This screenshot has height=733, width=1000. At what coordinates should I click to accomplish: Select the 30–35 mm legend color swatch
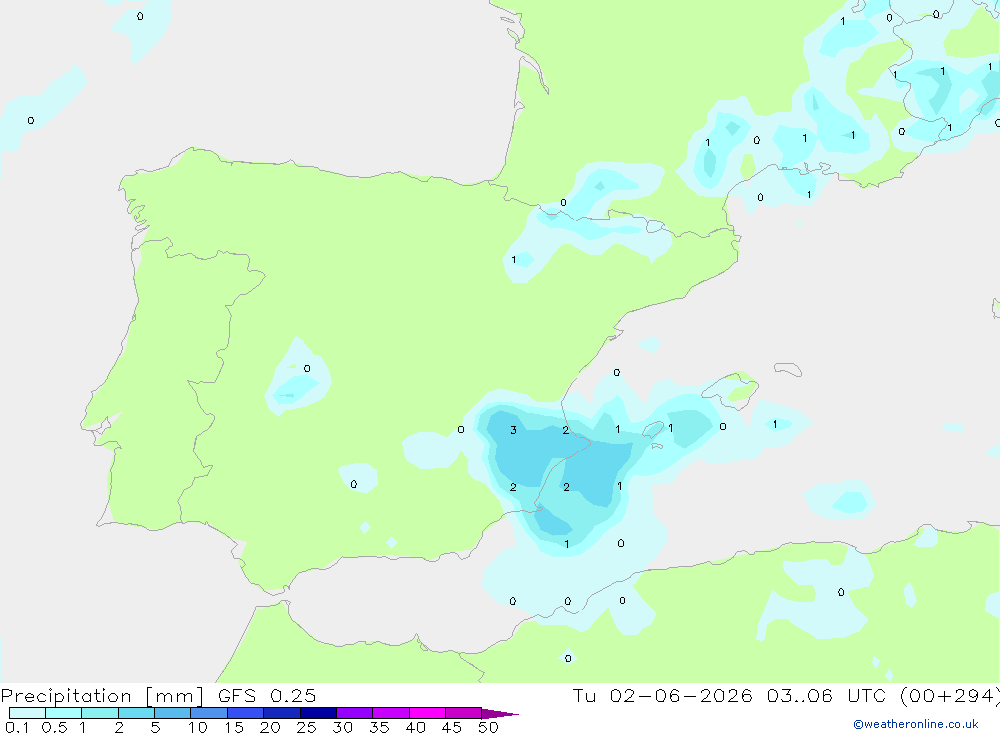pyautogui.click(x=355, y=713)
